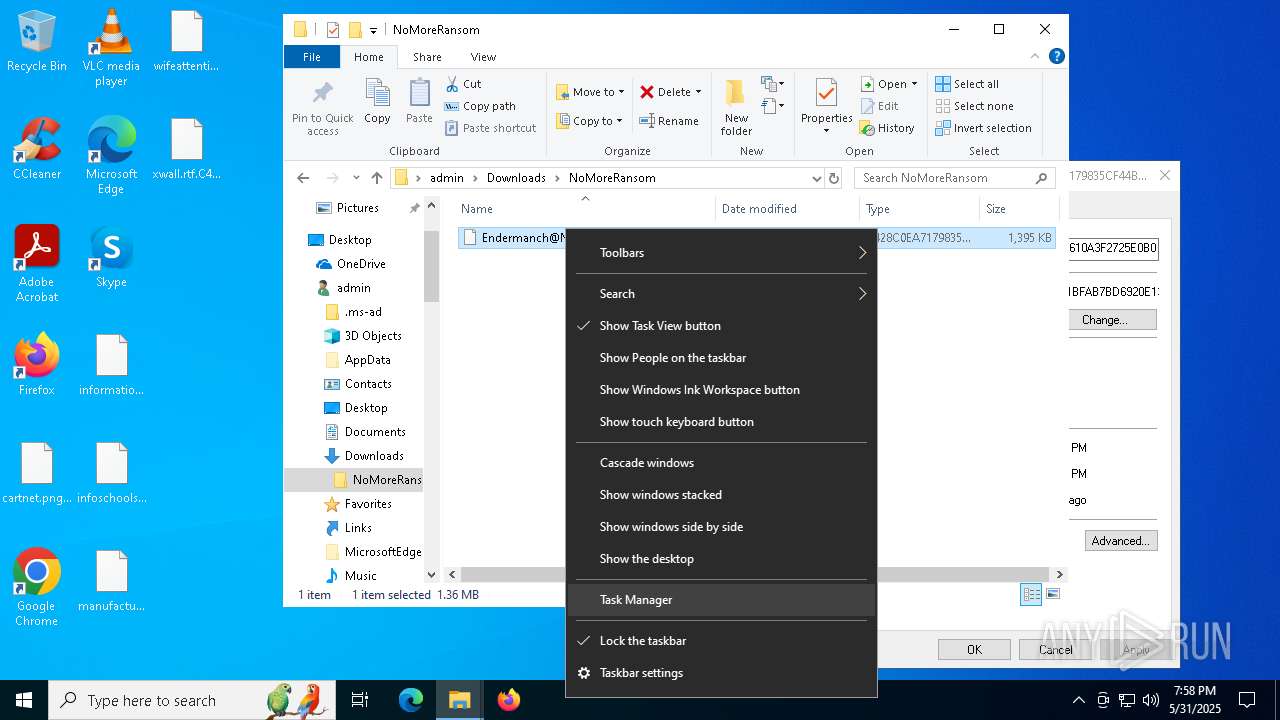
Task: Open Quick Access Toolbar customize dropdown
Action: 373,30
